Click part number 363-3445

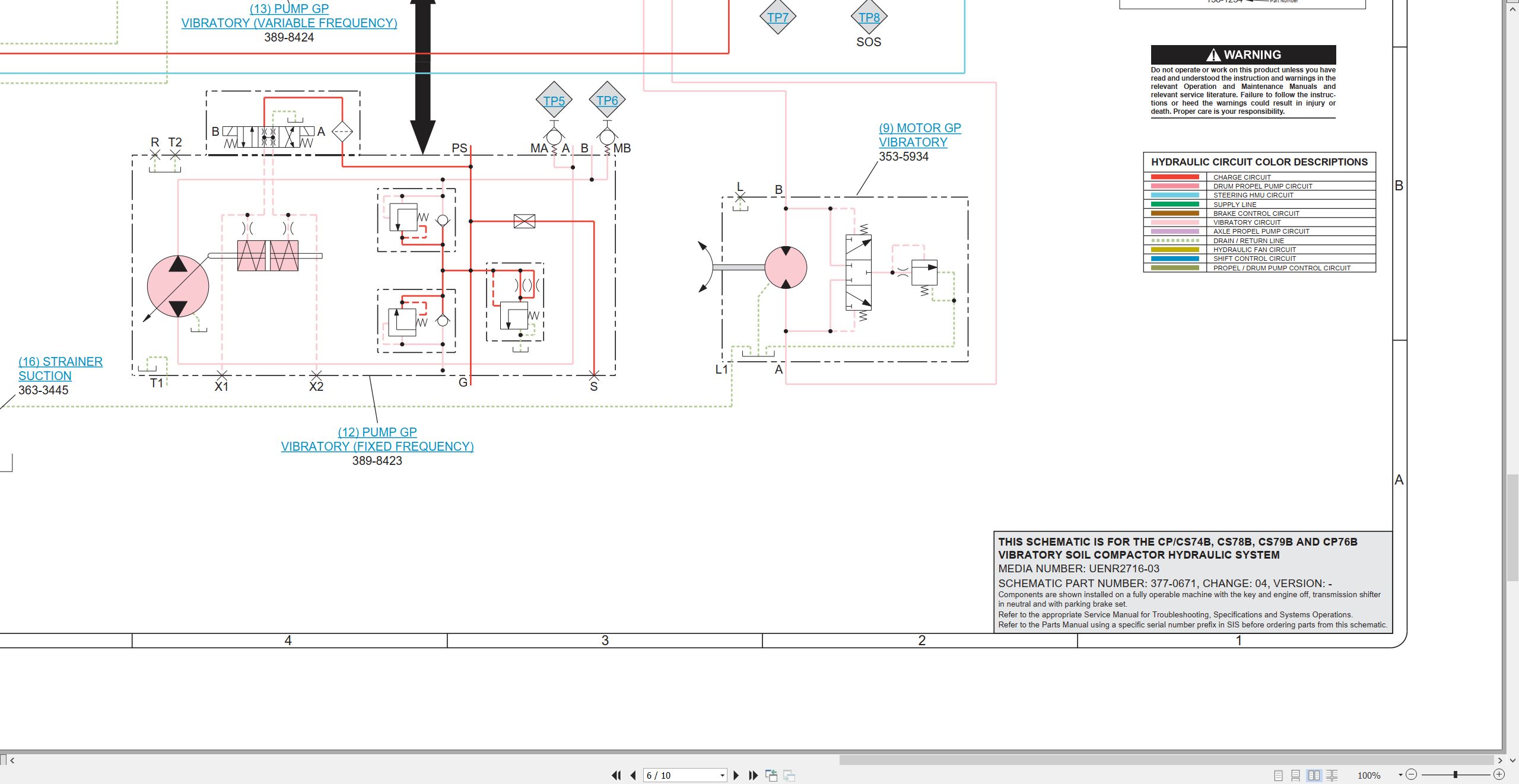point(43,390)
